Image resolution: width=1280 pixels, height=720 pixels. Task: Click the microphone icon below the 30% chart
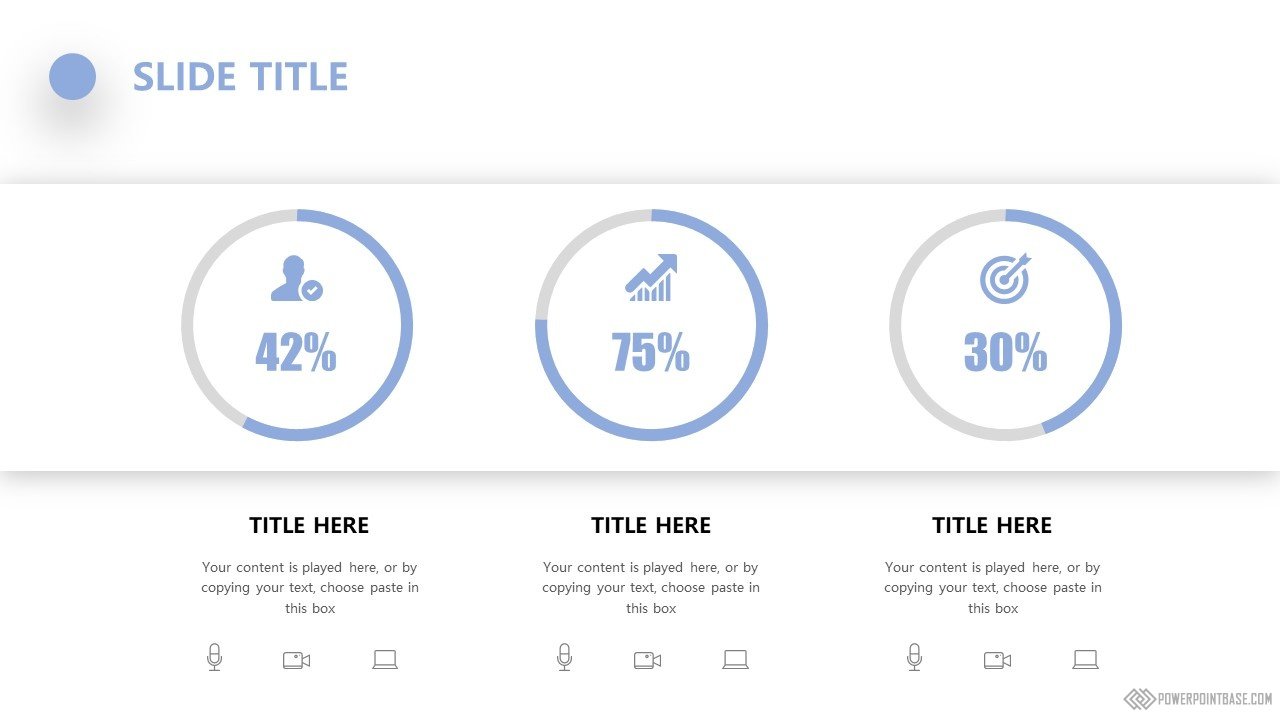tap(914, 657)
